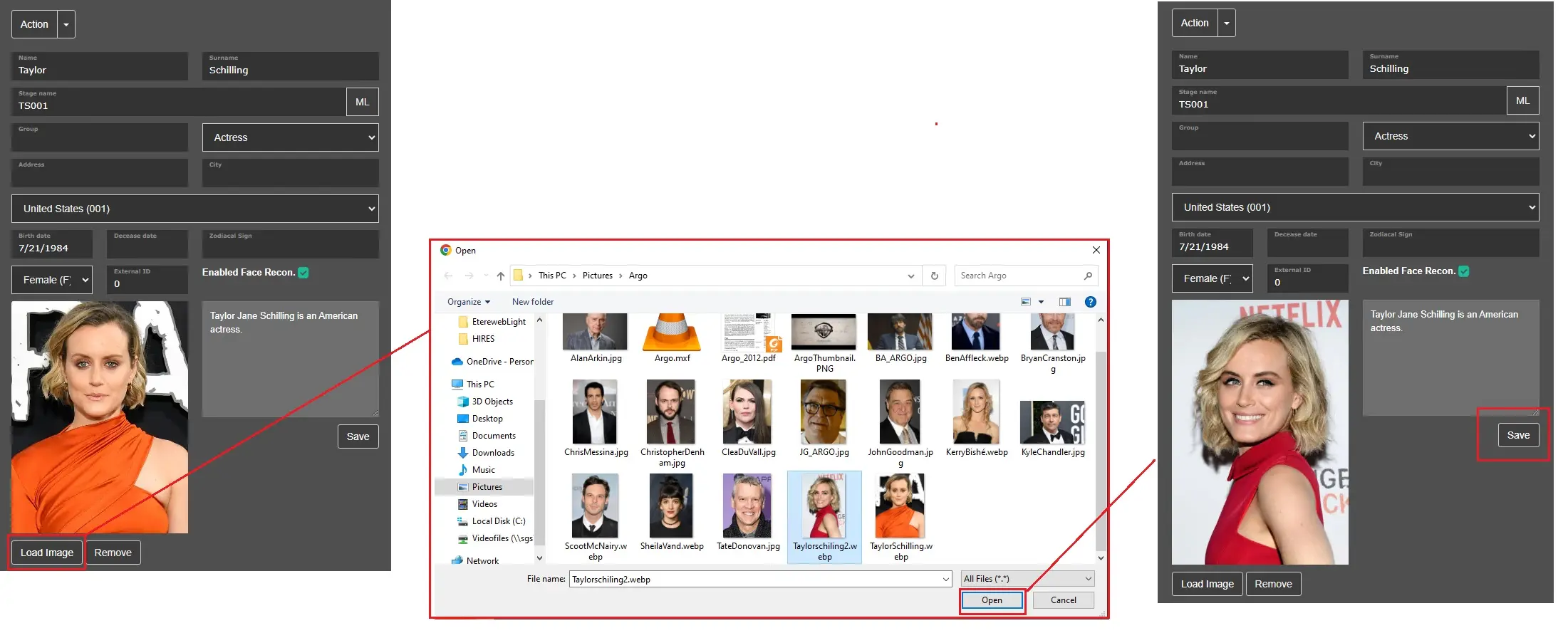Image resolution: width=1568 pixels, height=633 pixels.
Task: Click the Up arrow in the Open dialog
Action: [x=500, y=276]
